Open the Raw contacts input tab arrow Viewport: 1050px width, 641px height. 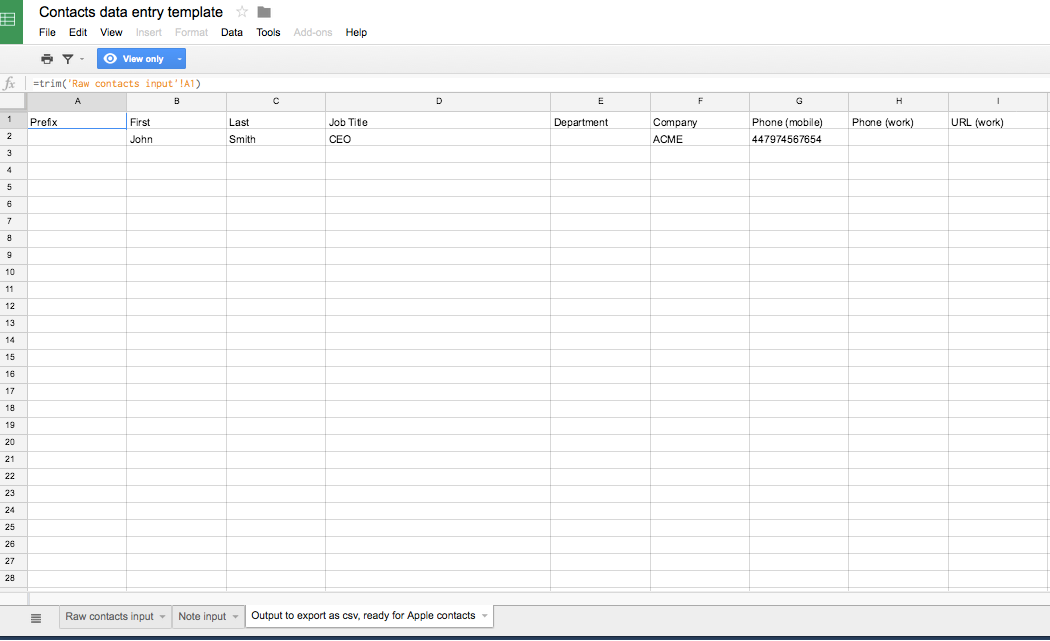click(163, 617)
